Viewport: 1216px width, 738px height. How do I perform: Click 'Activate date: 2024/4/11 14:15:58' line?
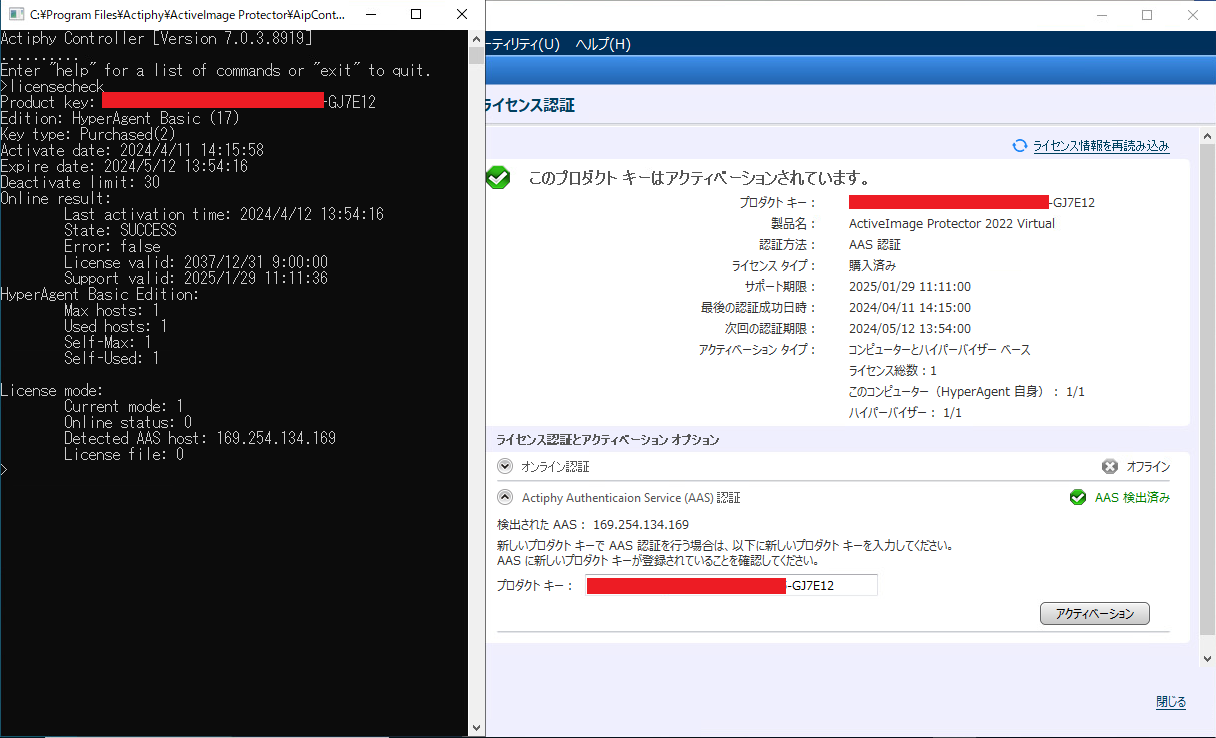click(x=132, y=150)
